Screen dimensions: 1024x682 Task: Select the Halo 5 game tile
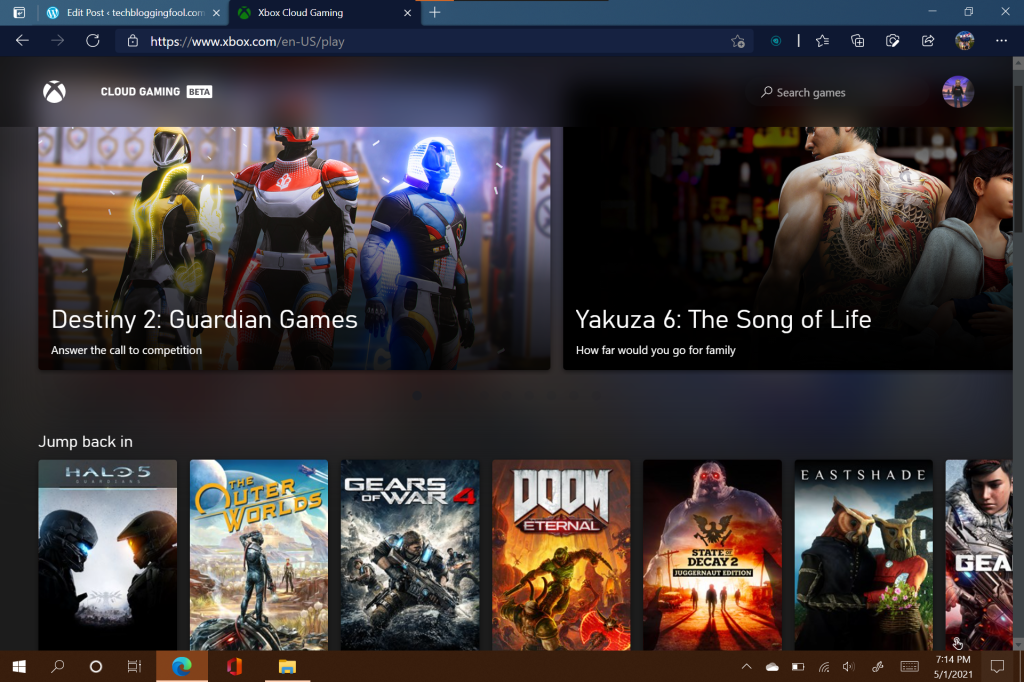tap(107, 555)
